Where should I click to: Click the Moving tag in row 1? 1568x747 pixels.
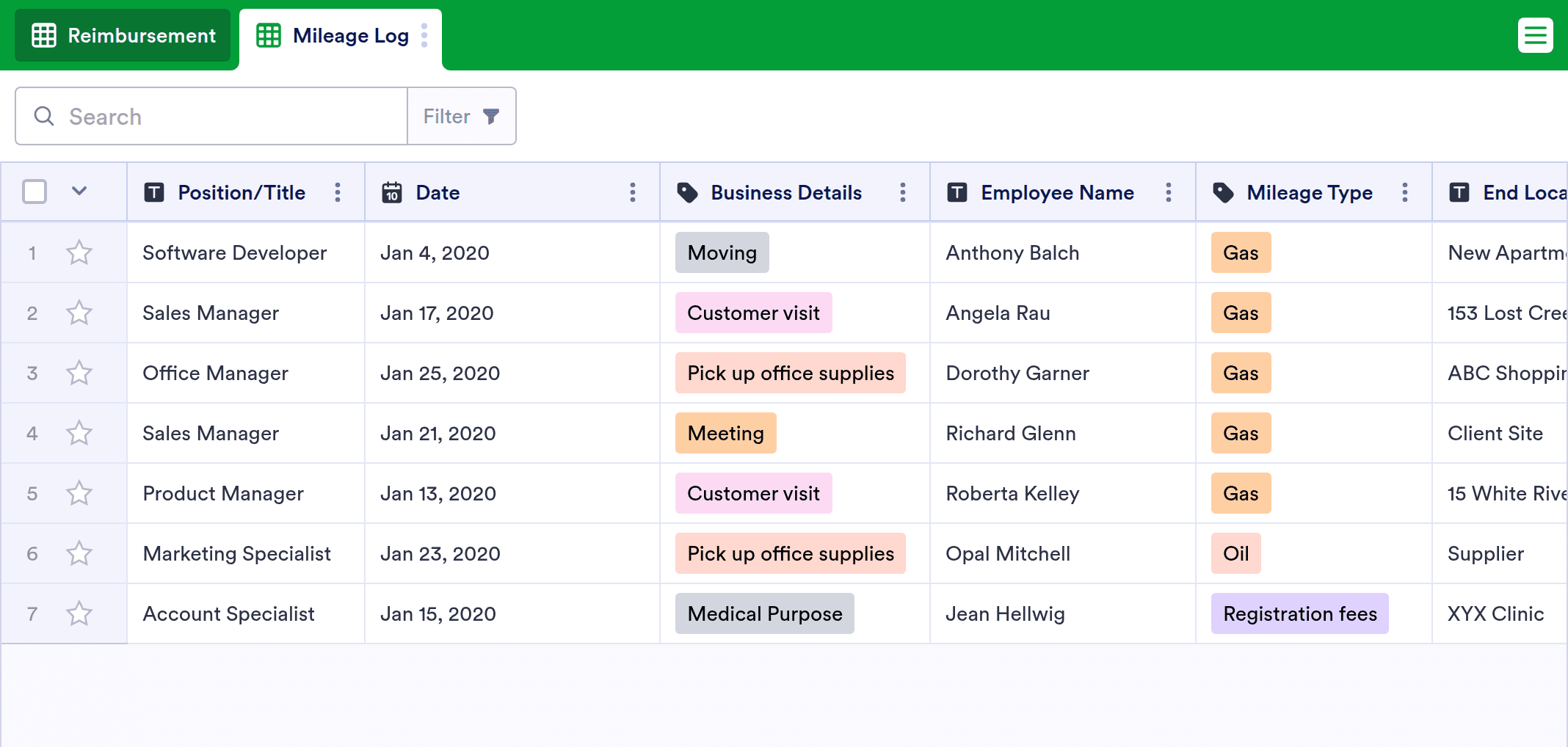point(722,253)
